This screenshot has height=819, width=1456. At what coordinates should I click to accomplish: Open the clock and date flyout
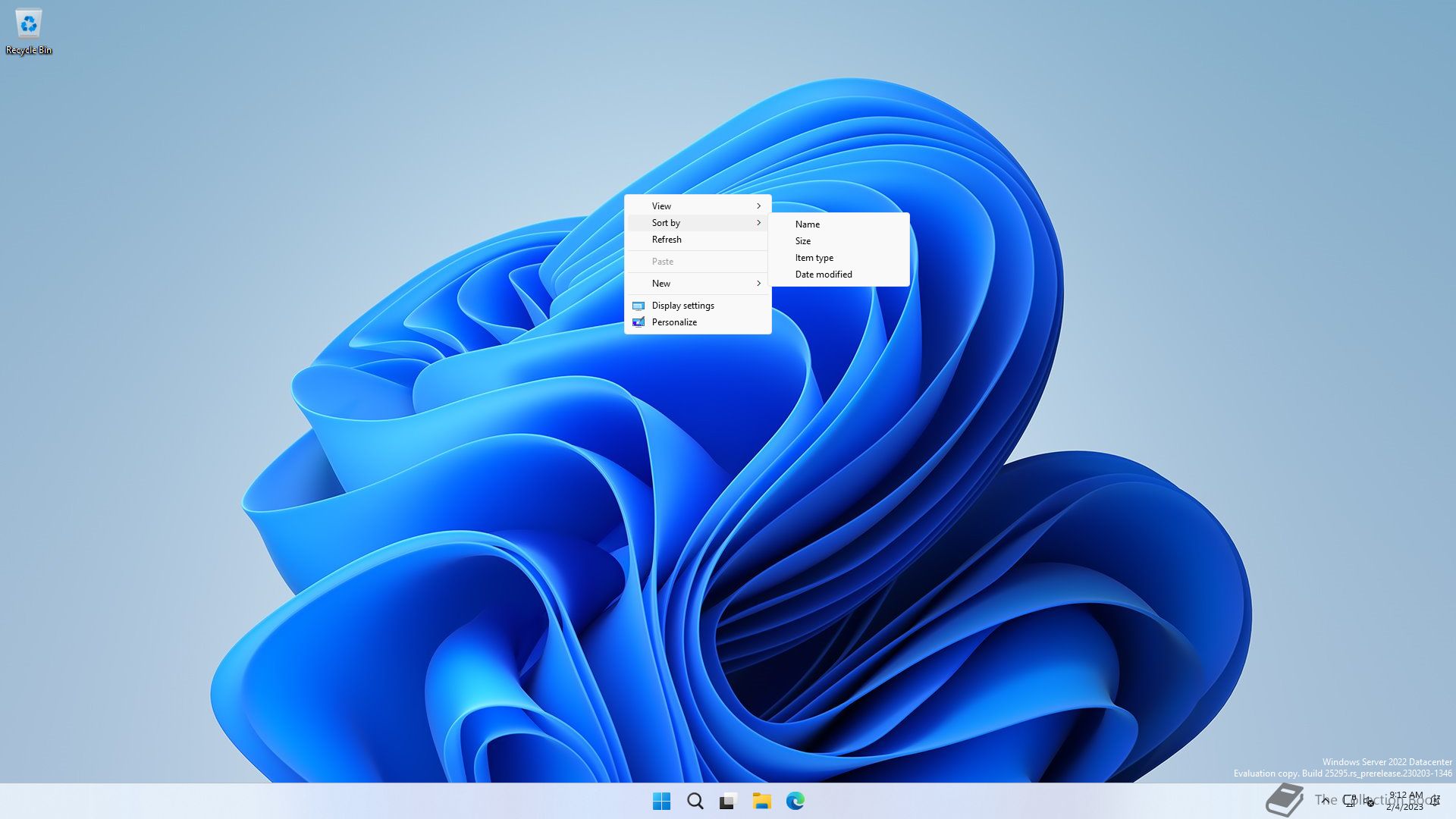click(x=1405, y=801)
